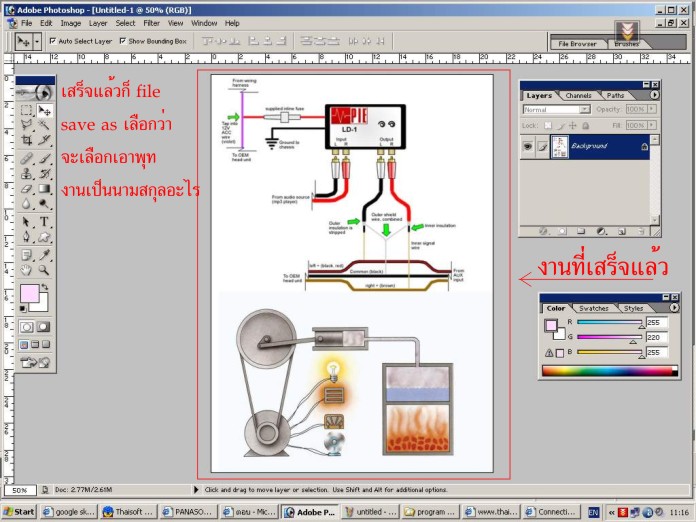The height and width of the screenshot is (522, 696).
Task: Select the Type tool
Action: (44, 221)
